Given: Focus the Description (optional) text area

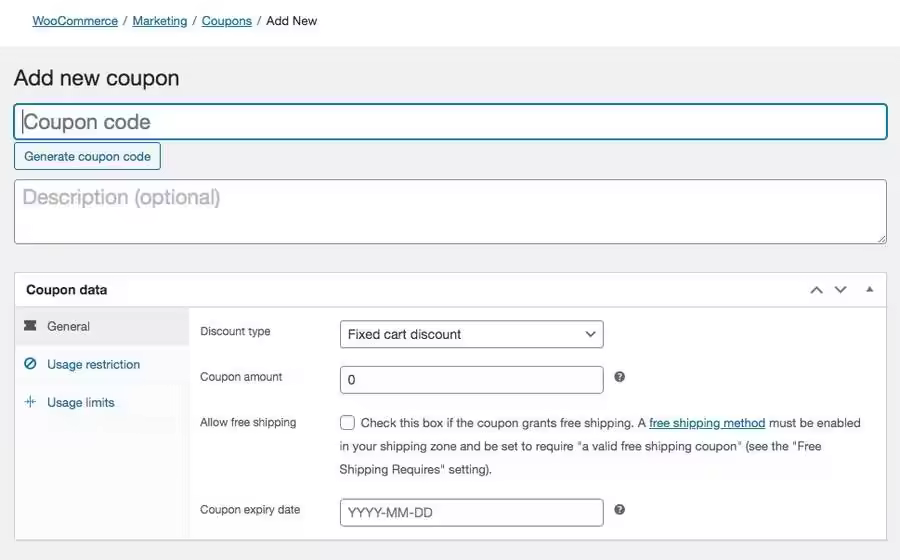Looking at the screenshot, I should click(451, 212).
